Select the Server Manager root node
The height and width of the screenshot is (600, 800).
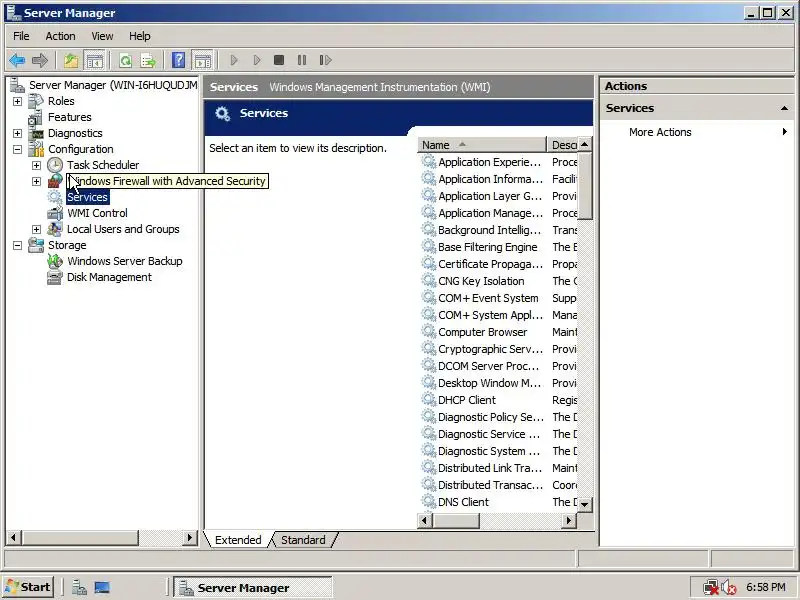click(113, 85)
